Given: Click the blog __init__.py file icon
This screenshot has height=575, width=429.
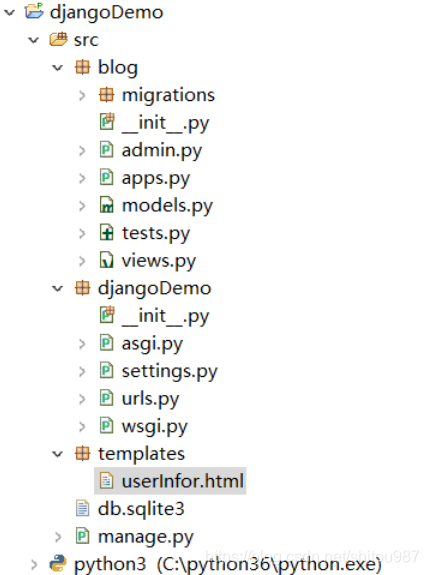Looking at the screenshot, I should tap(107, 122).
